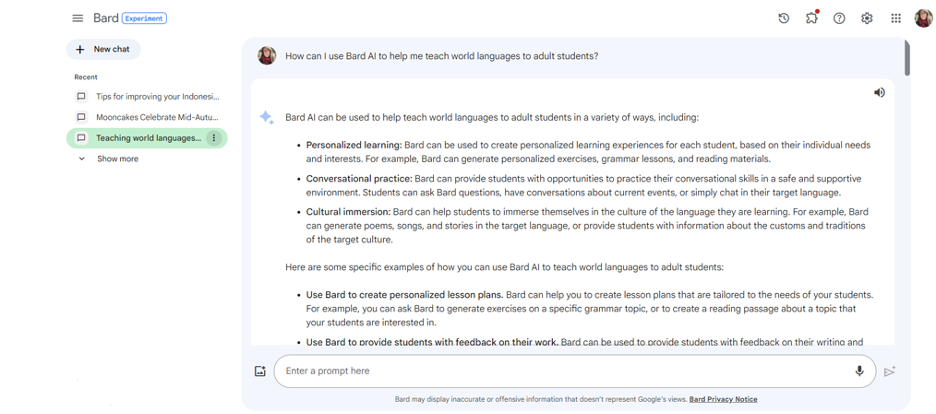The height and width of the screenshot is (414, 936).
Task: Open the Google apps grid
Action: 895,18
